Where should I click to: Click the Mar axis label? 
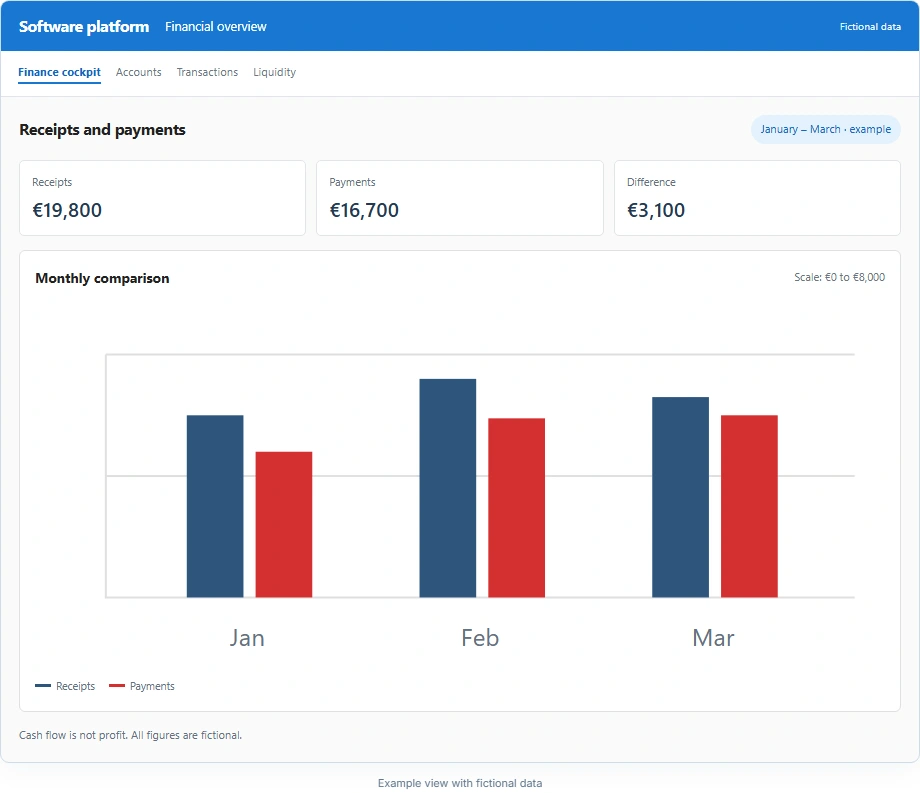click(x=713, y=638)
